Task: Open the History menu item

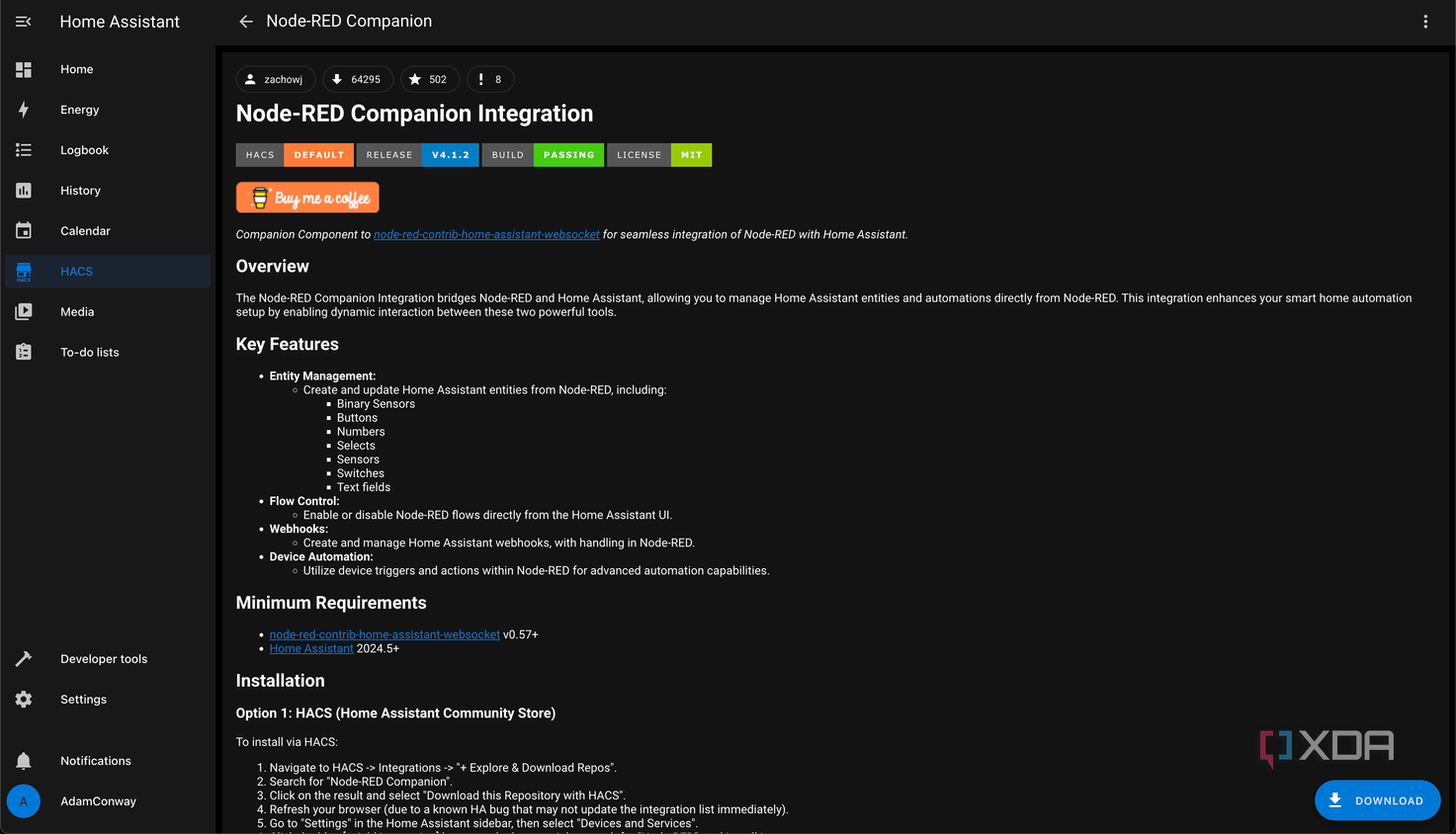Action: [x=108, y=191]
